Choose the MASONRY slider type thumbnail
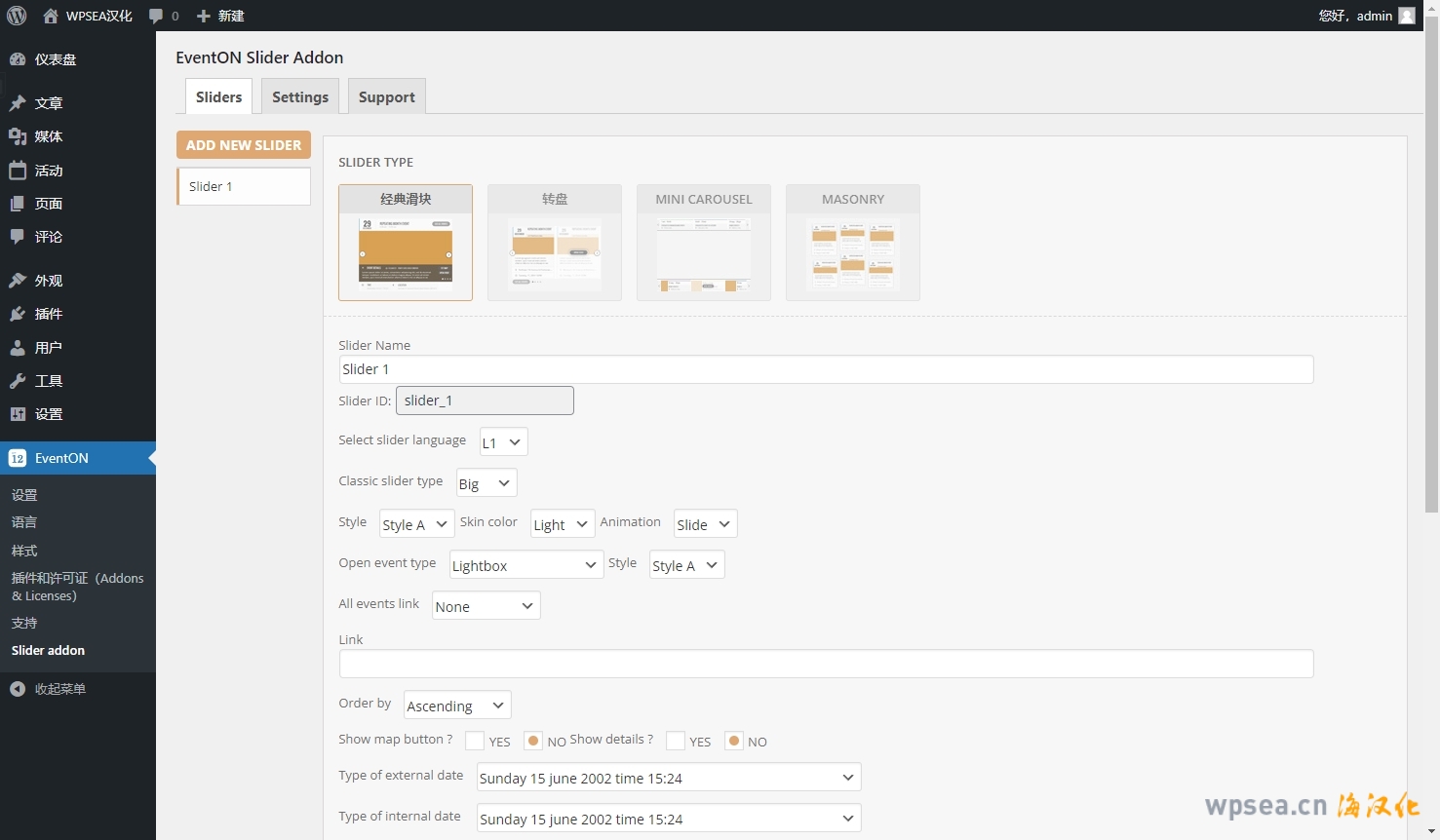Screen dimensions: 1440x840 pos(852,243)
